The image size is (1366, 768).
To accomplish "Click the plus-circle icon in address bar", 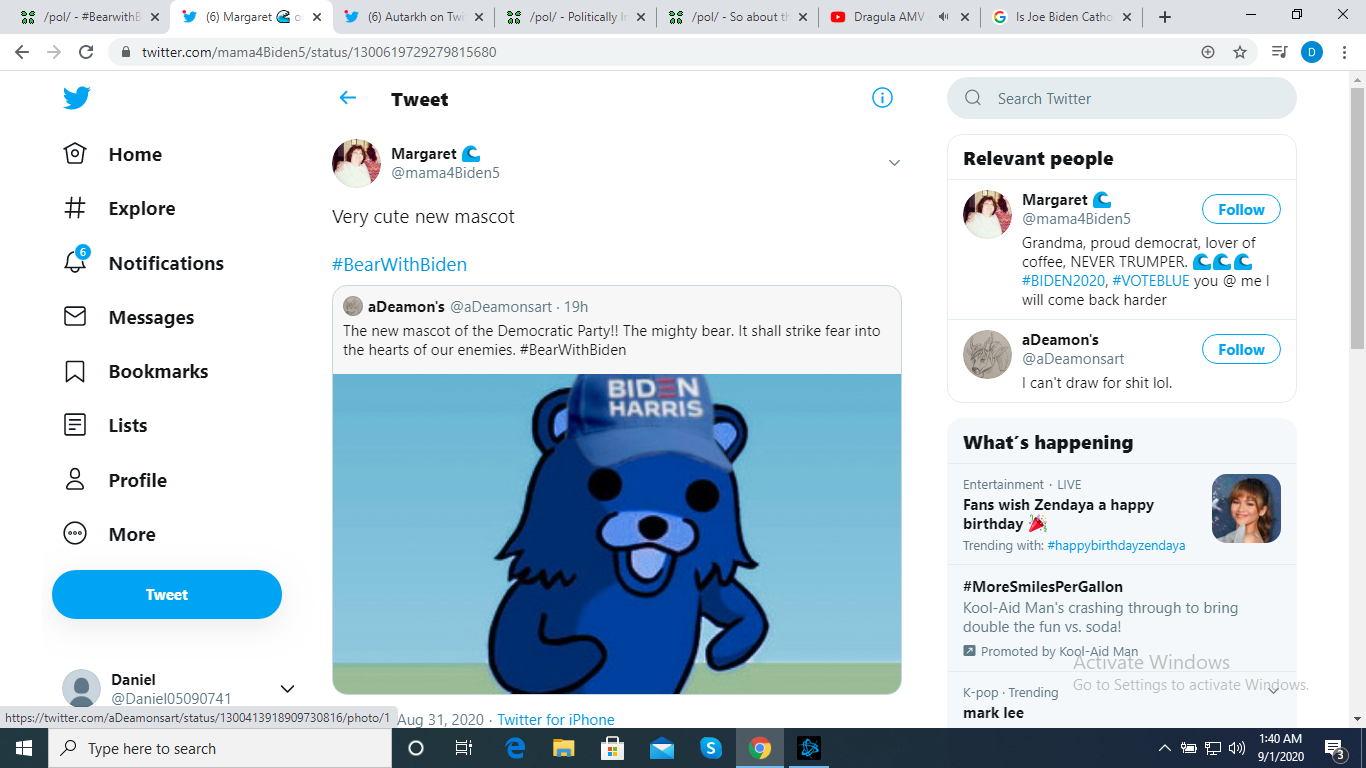I will [x=1208, y=52].
